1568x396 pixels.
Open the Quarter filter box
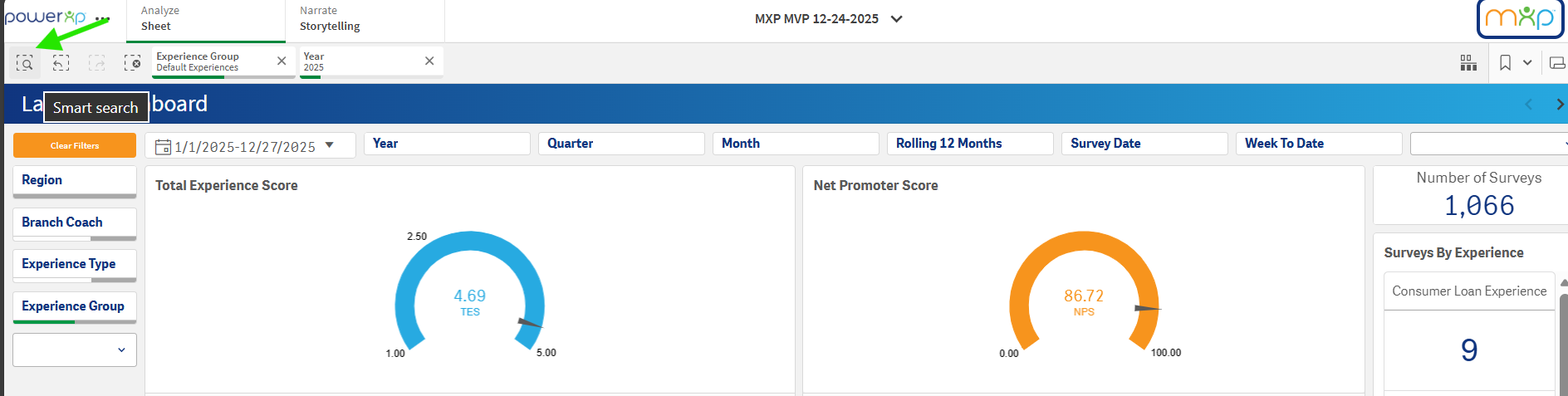coord(620,144)
